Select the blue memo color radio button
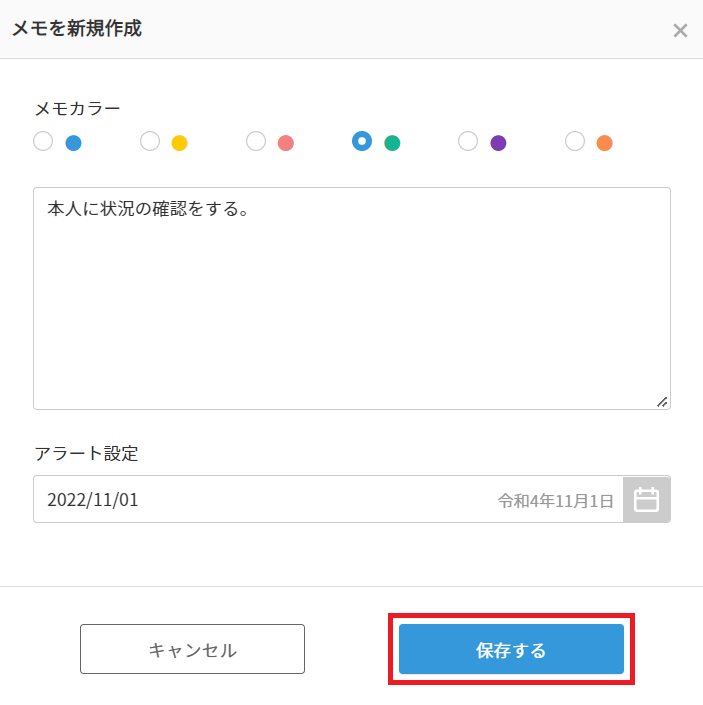The image size is (703, 705). [x=43, y=141]
